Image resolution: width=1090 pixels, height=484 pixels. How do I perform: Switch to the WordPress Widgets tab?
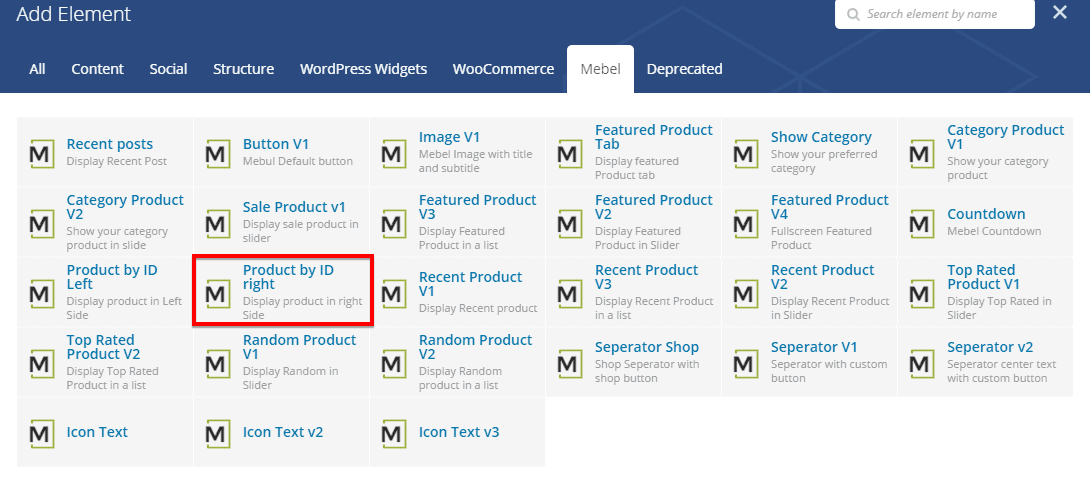[x=363, y=69]
